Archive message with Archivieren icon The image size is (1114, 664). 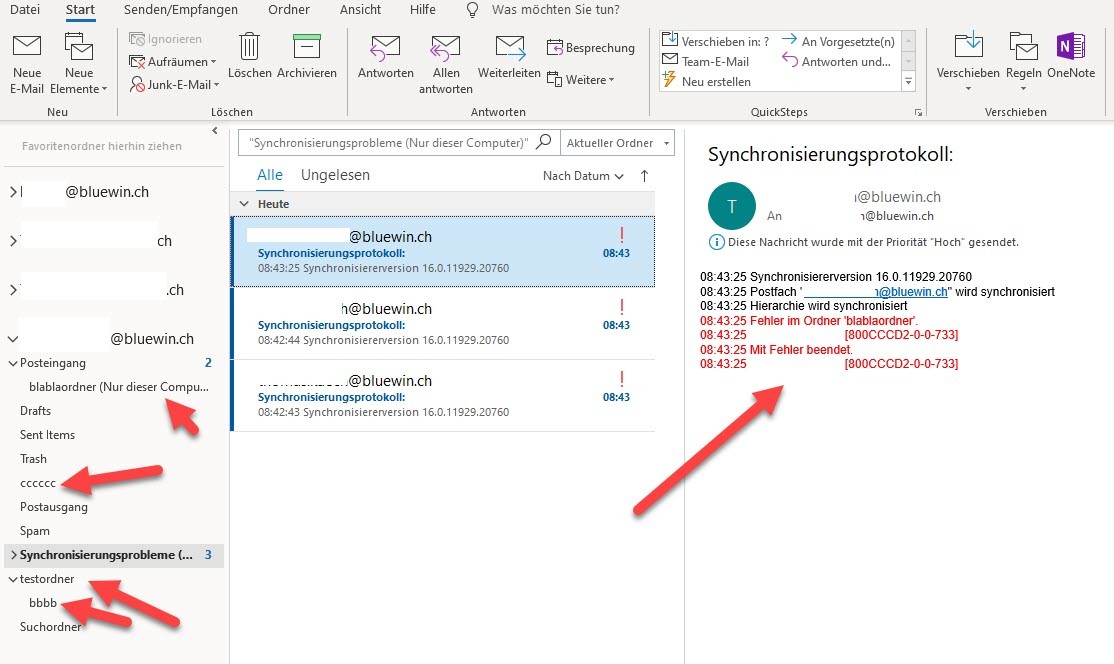click(306, 47)
